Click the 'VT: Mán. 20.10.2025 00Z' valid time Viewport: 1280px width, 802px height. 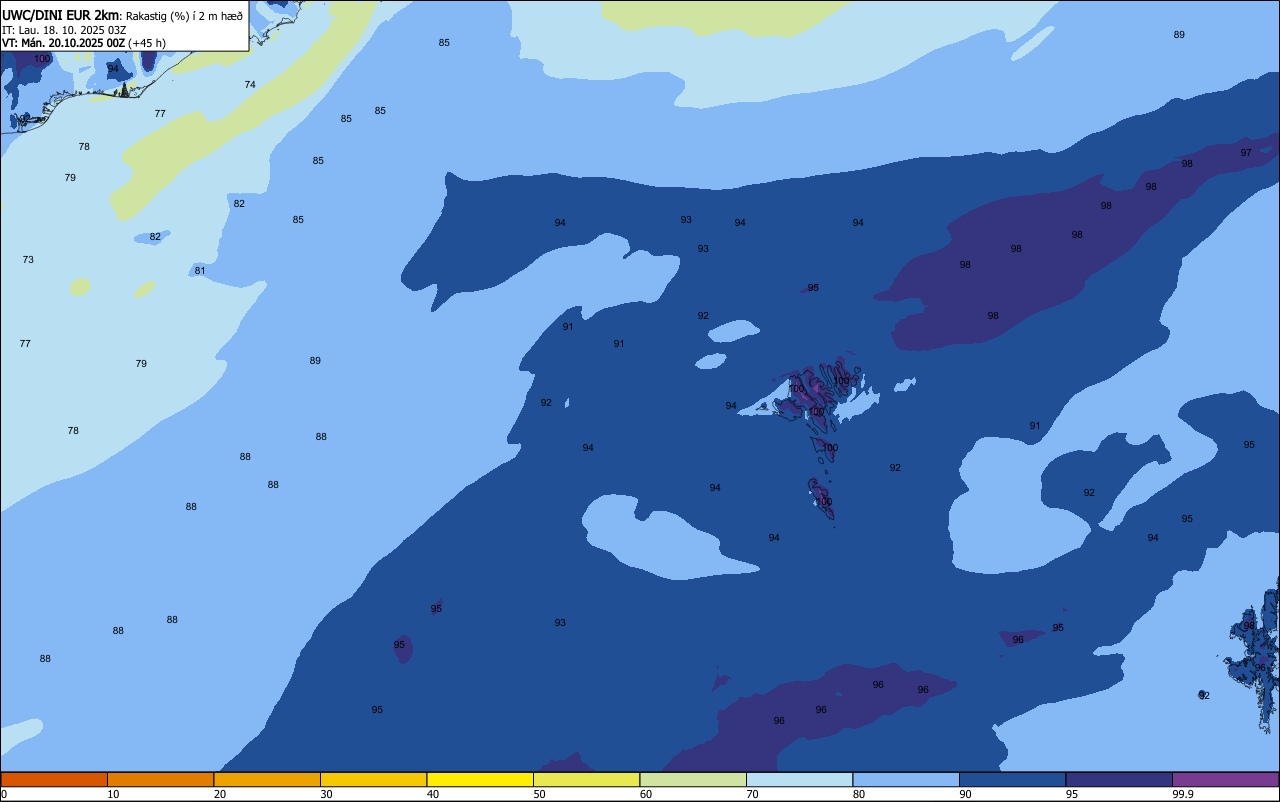63,43
